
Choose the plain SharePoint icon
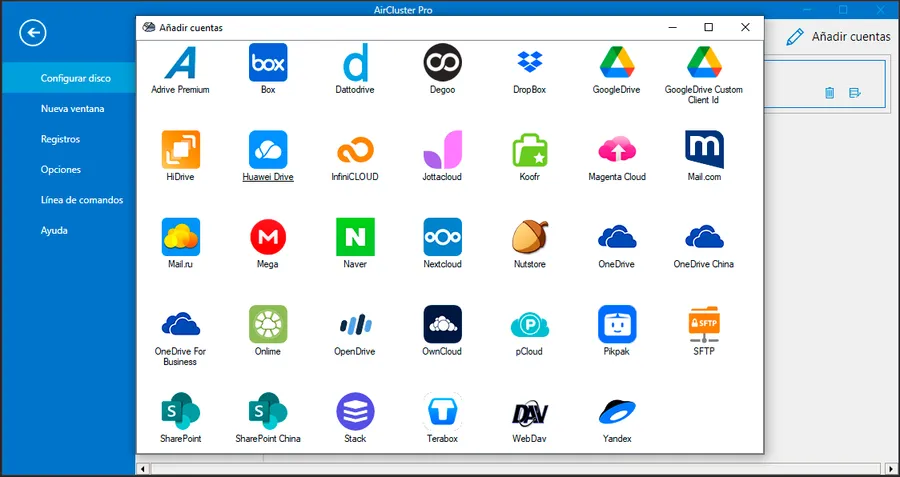181,411
